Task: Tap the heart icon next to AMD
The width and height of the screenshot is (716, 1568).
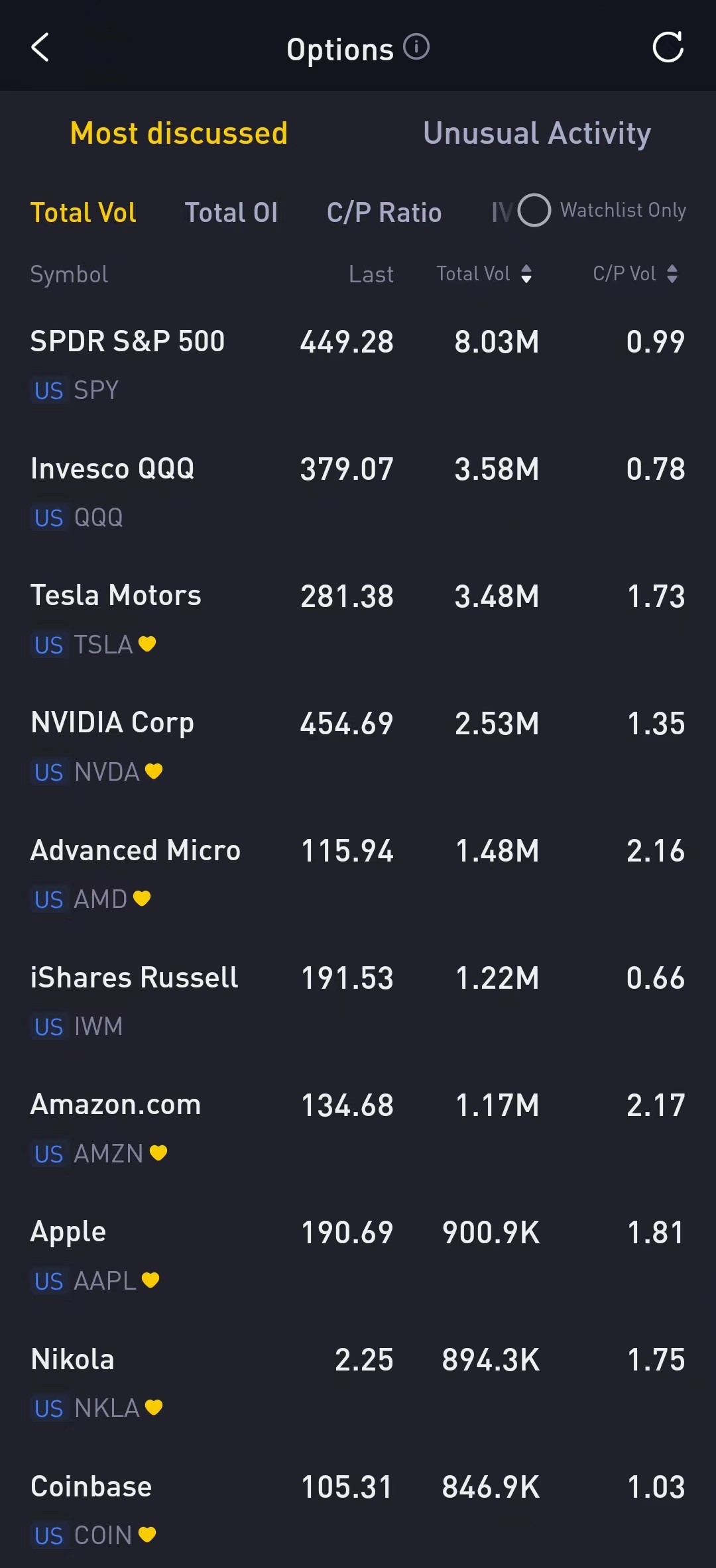Action: [142, 898]
